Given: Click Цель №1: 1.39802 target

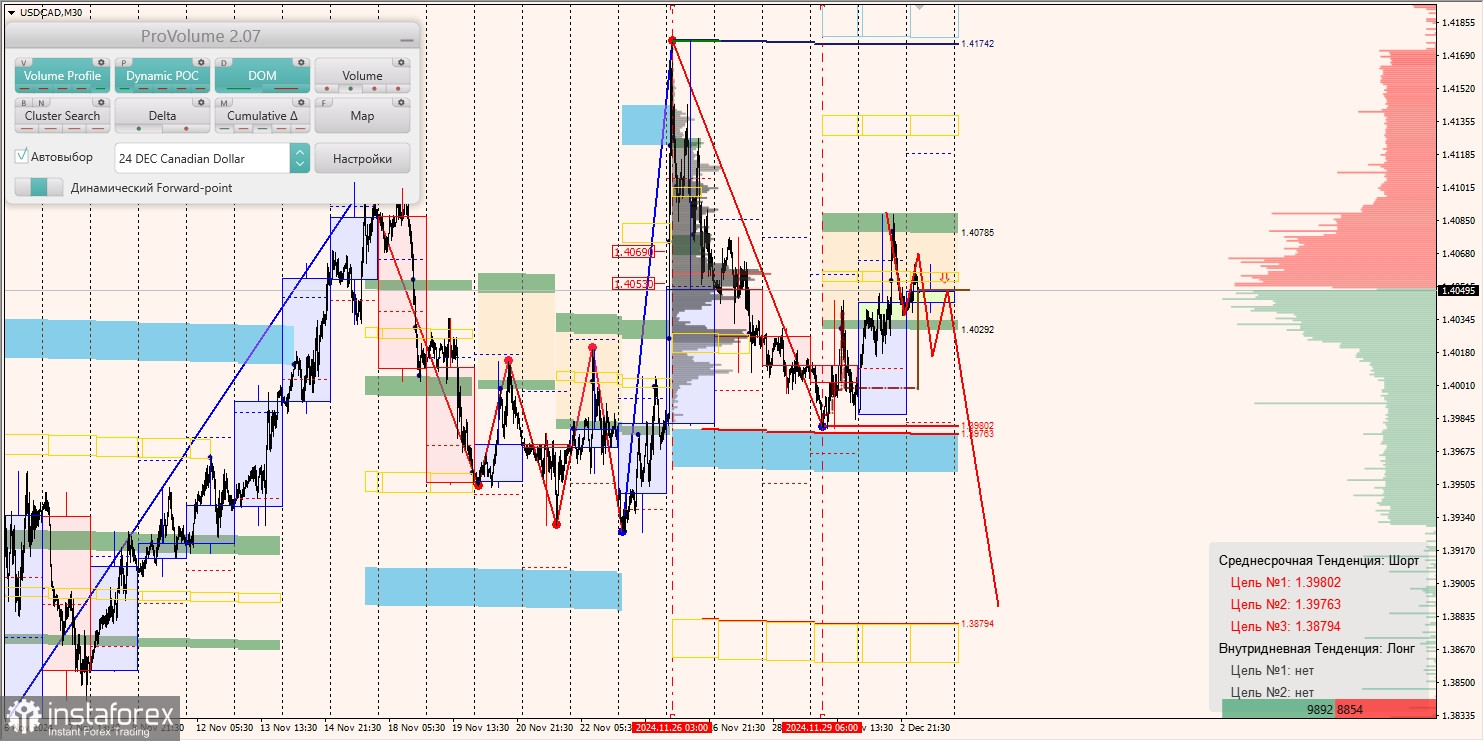Looking at the screenshot, I should tap(1285, 582).
